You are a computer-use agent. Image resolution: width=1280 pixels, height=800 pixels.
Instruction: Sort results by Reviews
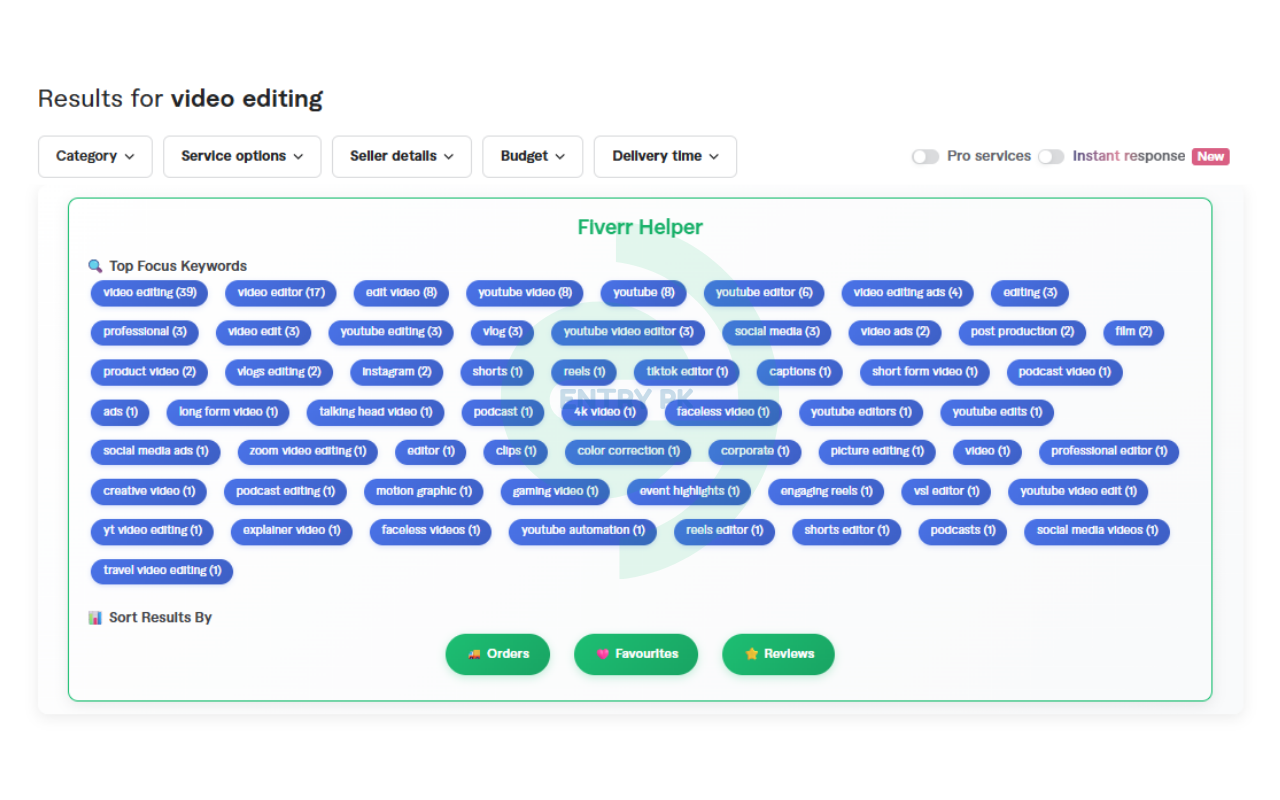click(x=778, y=654)
